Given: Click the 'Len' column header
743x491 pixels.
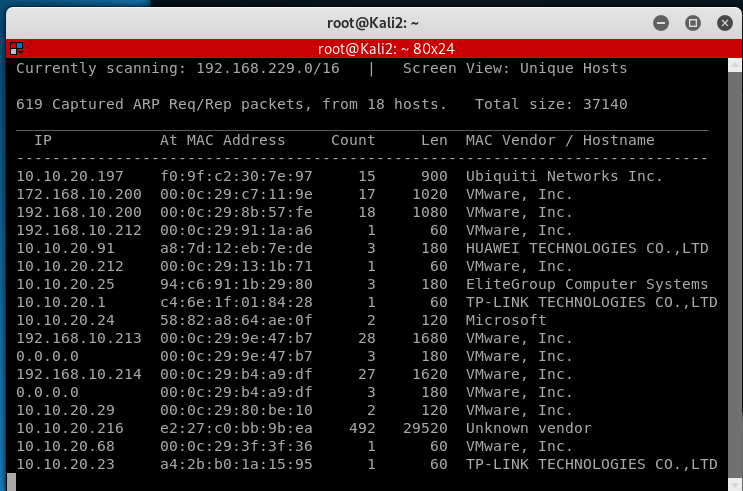Looking at the screenshot, I should point(434,140).
